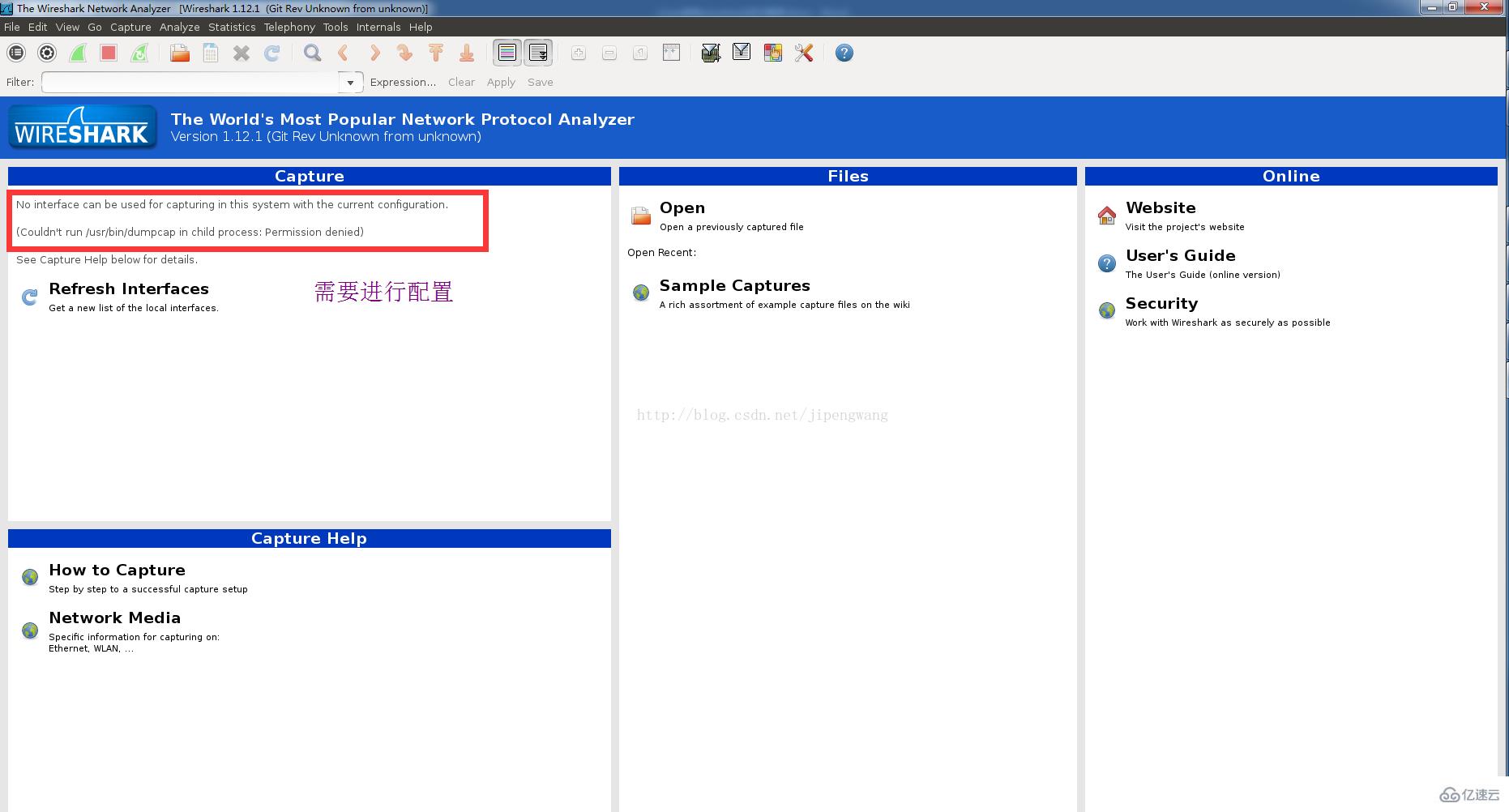Open the Edit menu

[x=38, y=27]
